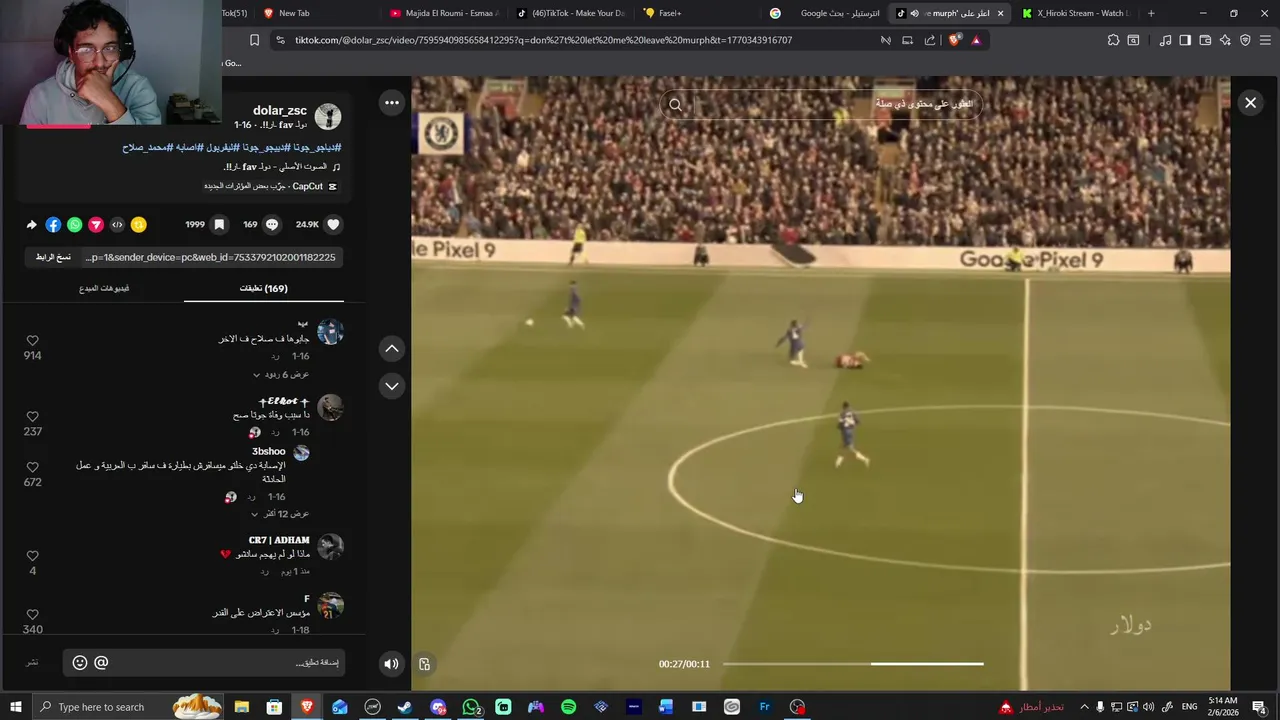Show hidden system tray icons

pyautogui.click(x=1084, y=707)
